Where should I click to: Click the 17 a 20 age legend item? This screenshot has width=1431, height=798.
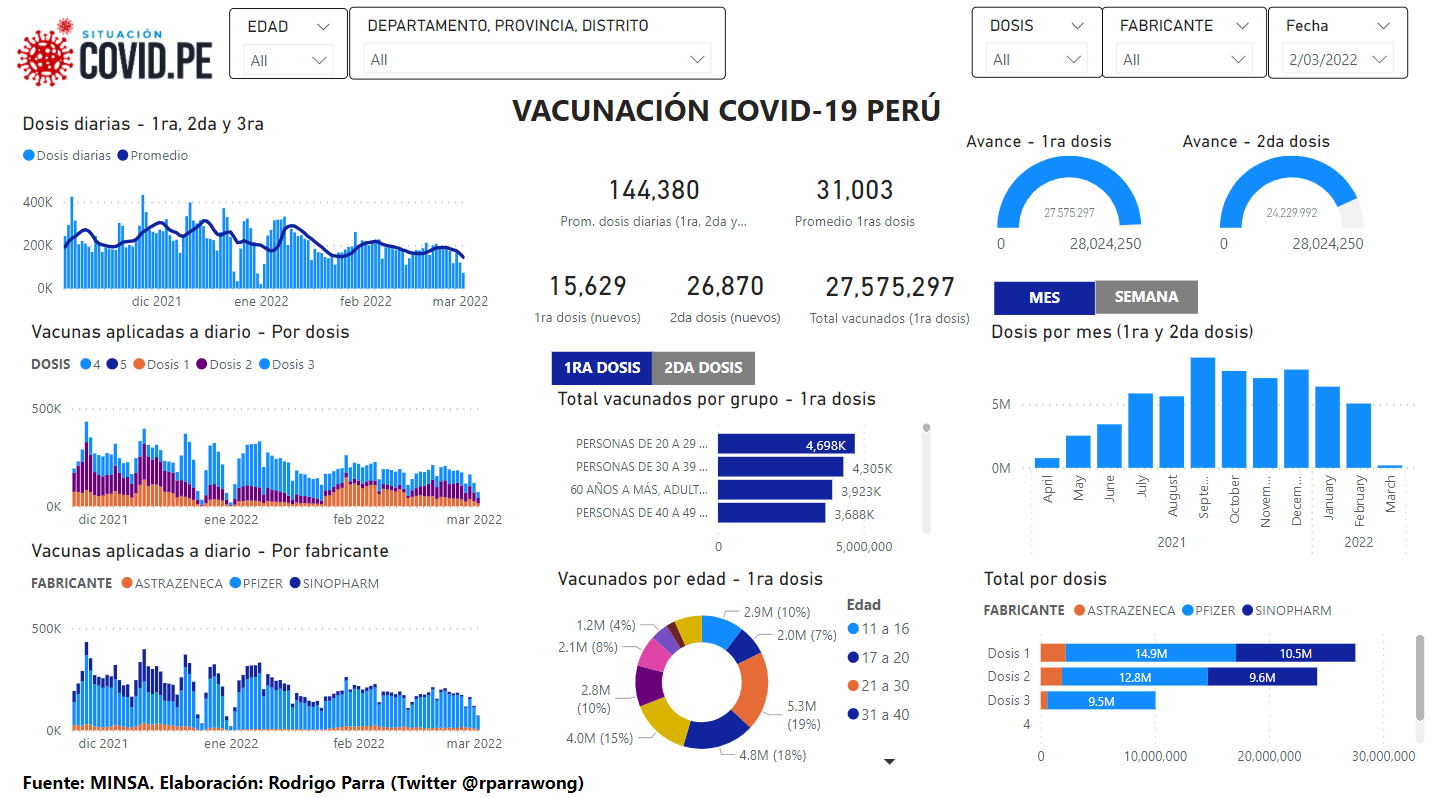(878, 658)
